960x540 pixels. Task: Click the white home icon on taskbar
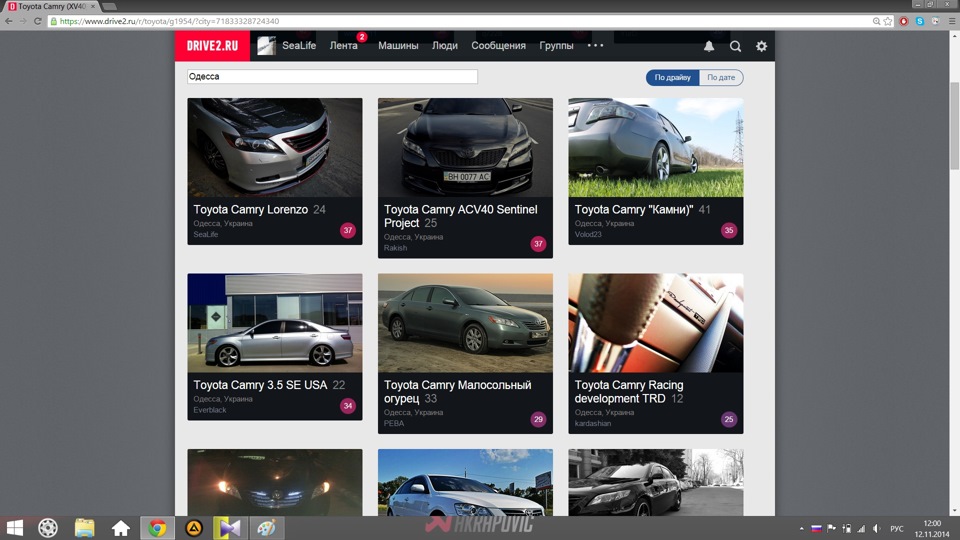[x=121, y=528]
